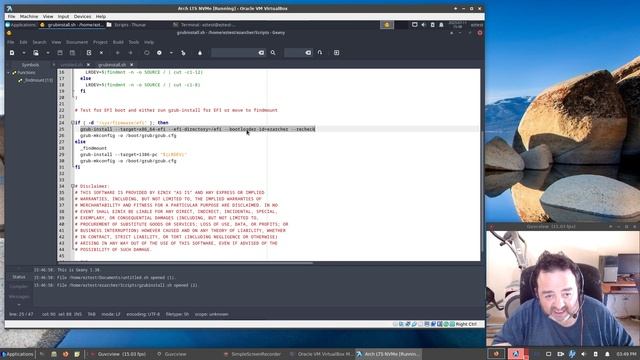Collapse the Disclaimer comment fold at line 34
This screenshot has width=640, height=360.
[73, 186]
